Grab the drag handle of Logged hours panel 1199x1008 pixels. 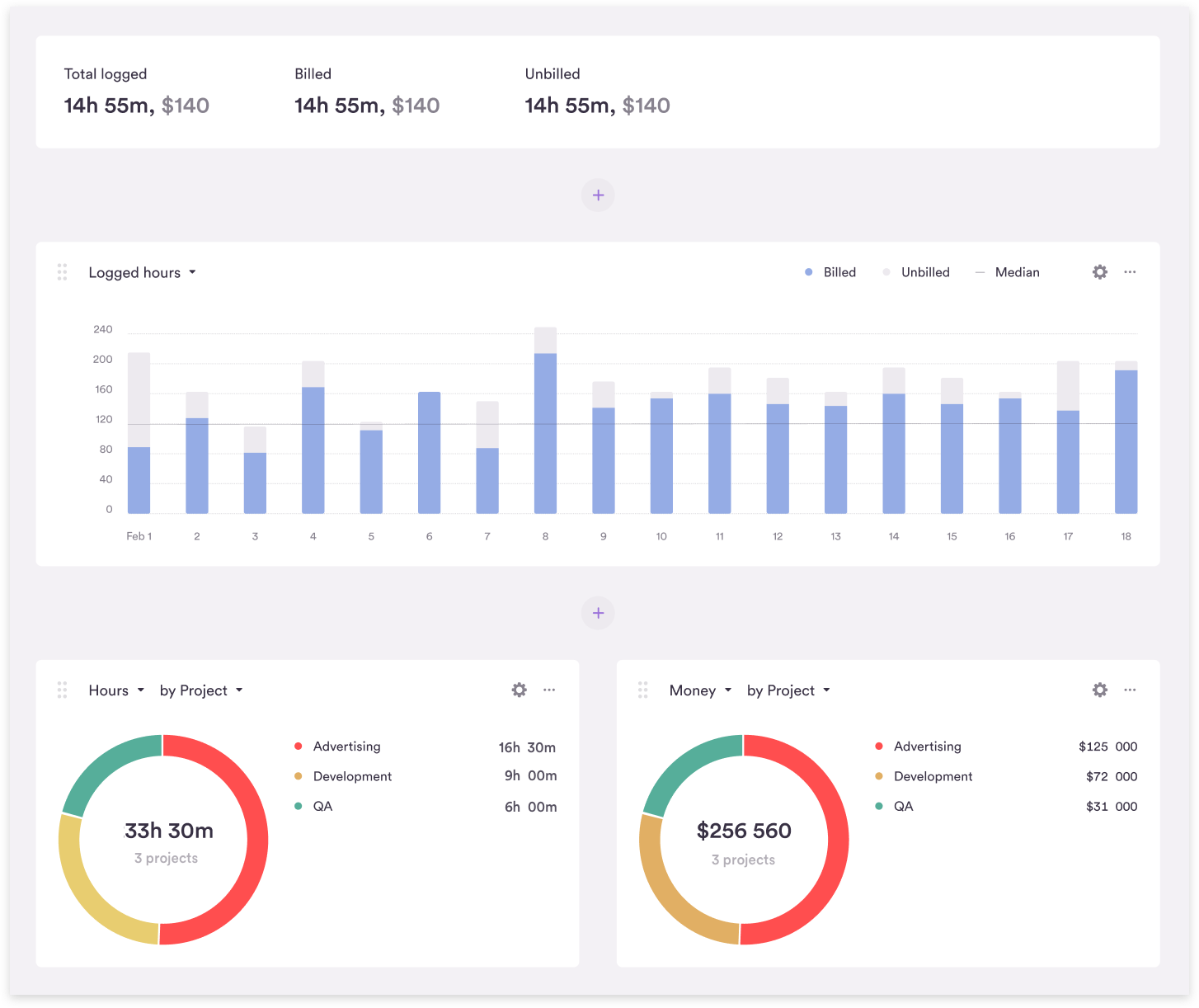point(62,272)
